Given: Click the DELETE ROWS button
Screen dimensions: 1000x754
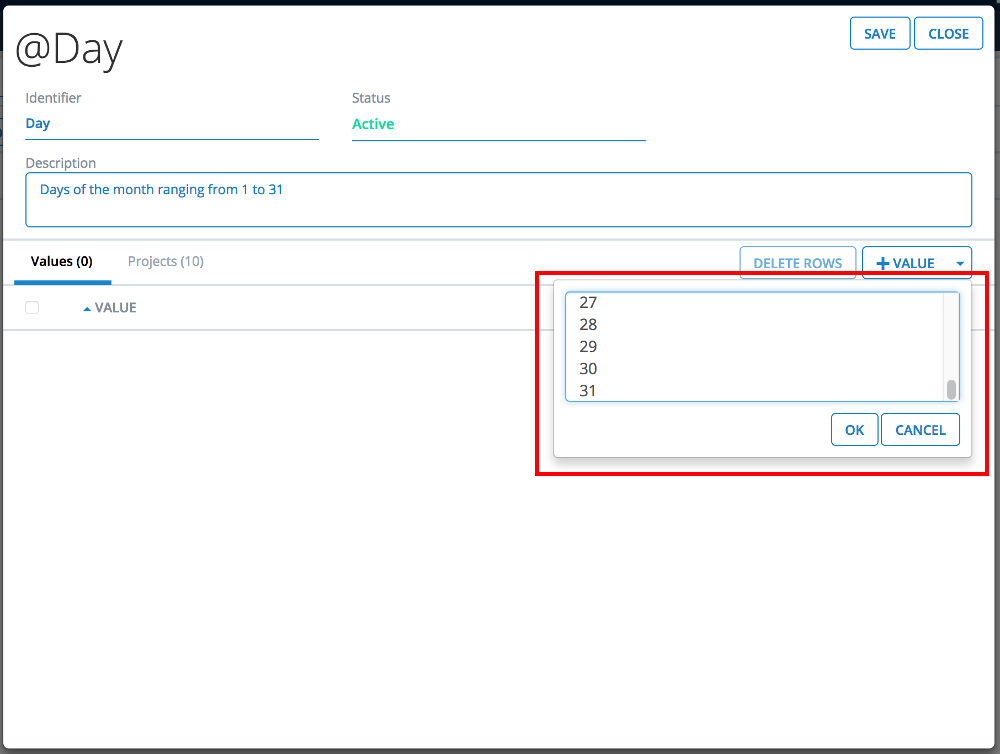Looking at the screenshot, I should pyautogui.click(x=797, y=263).
